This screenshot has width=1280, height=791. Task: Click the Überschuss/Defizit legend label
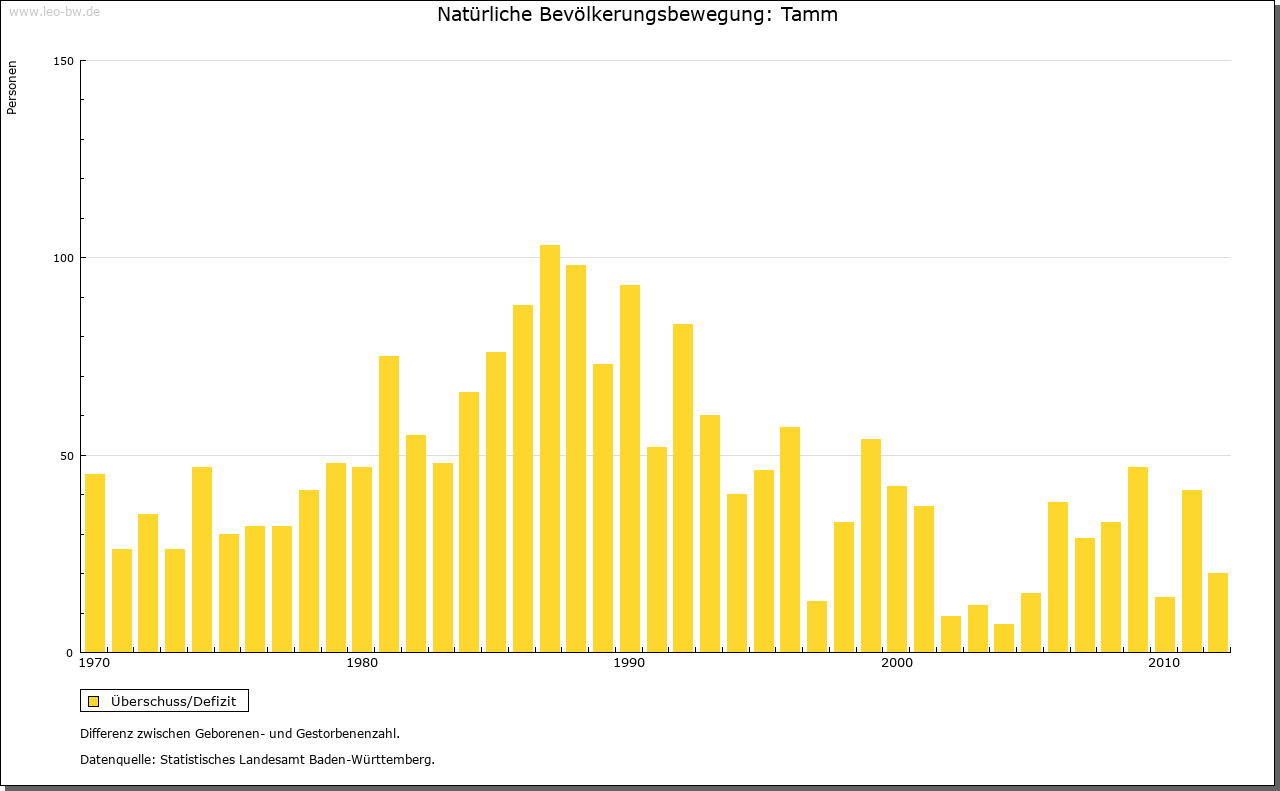(x=173, y=701)
